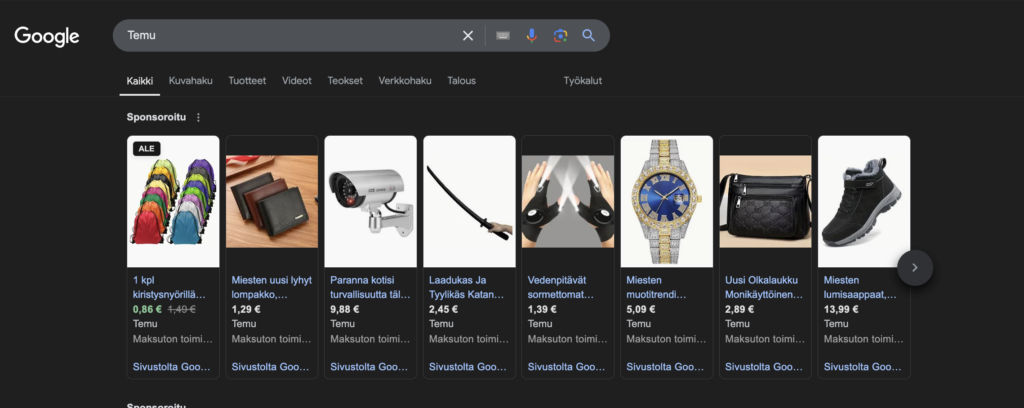Open the blue-dial wristwatch product image
Viewport: 1024px width, 408px height.
click(666, 201)
